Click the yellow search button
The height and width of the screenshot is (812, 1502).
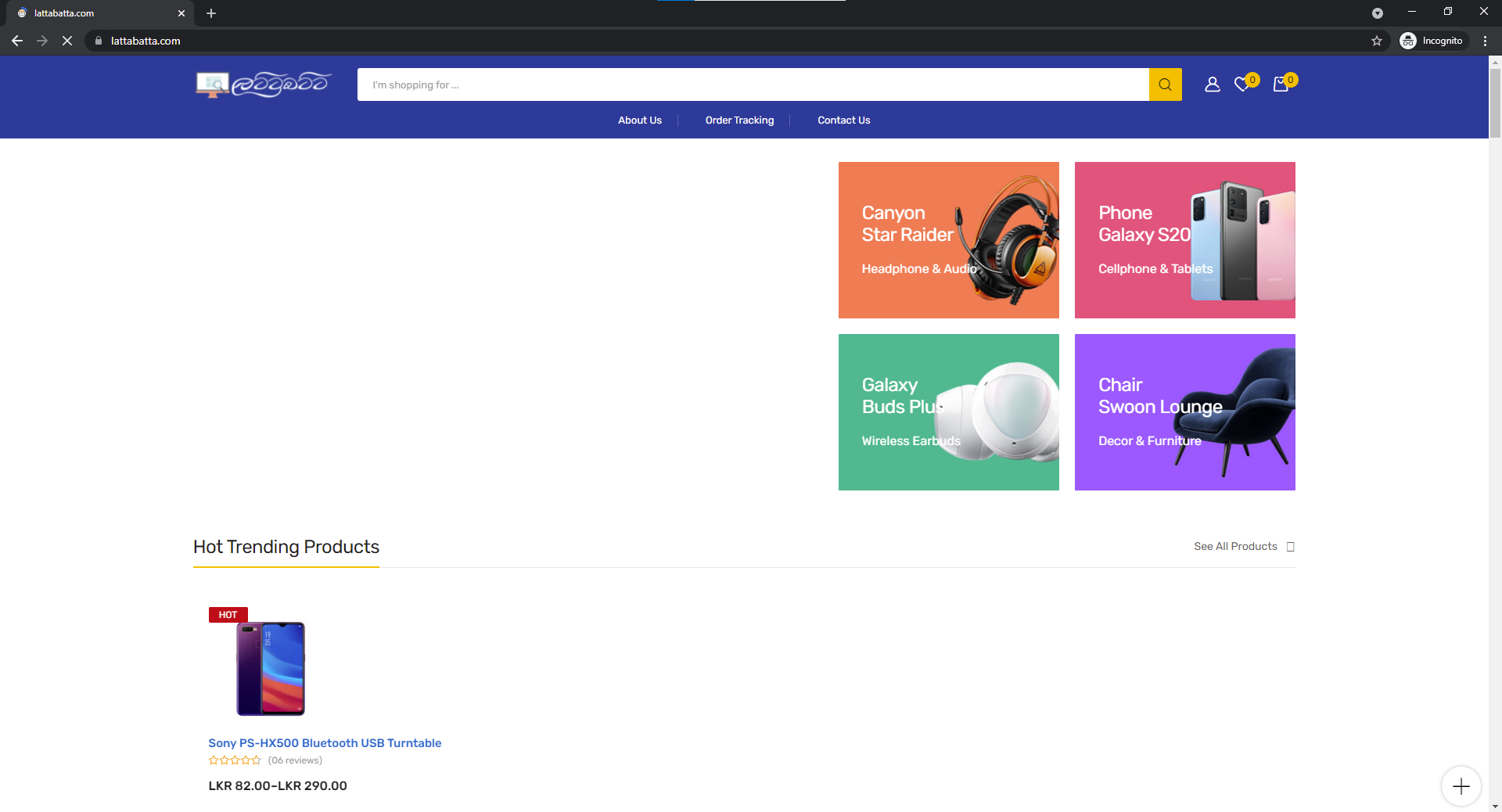click(1165, 84)
